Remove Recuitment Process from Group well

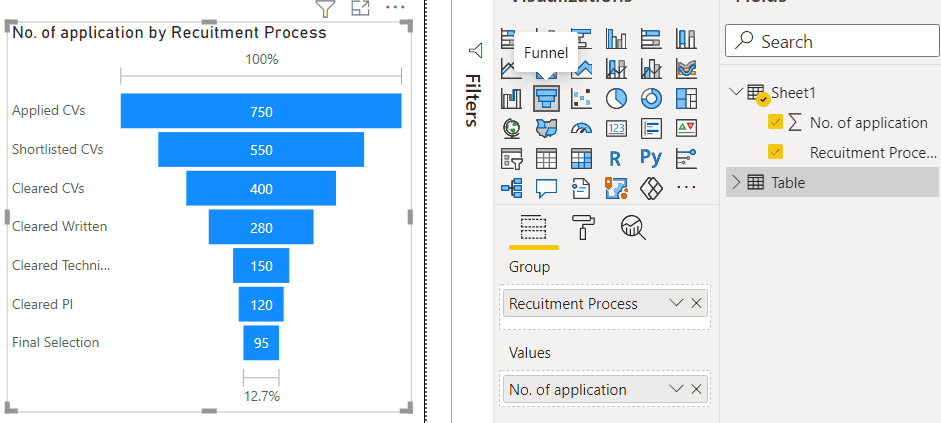(696, 304)
